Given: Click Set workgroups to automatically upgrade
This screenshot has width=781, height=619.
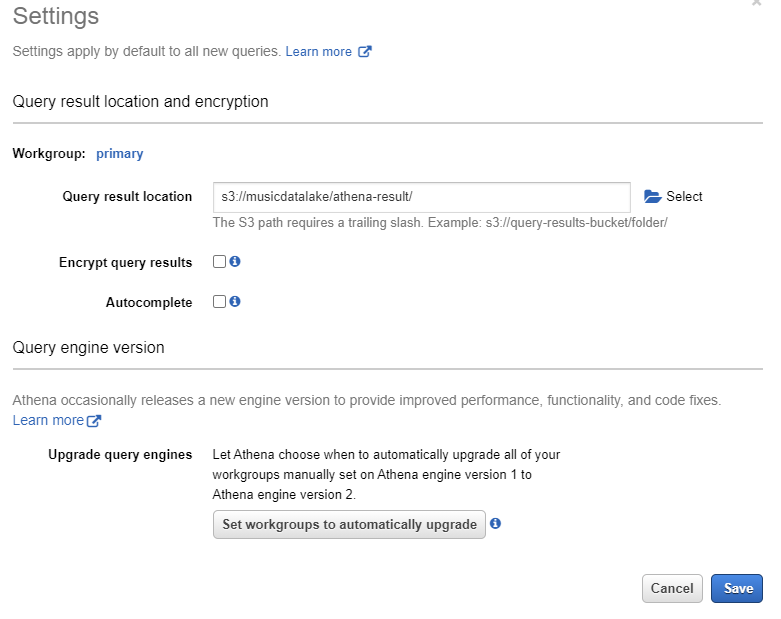Looking at the screenshot, I should (349, 524).
